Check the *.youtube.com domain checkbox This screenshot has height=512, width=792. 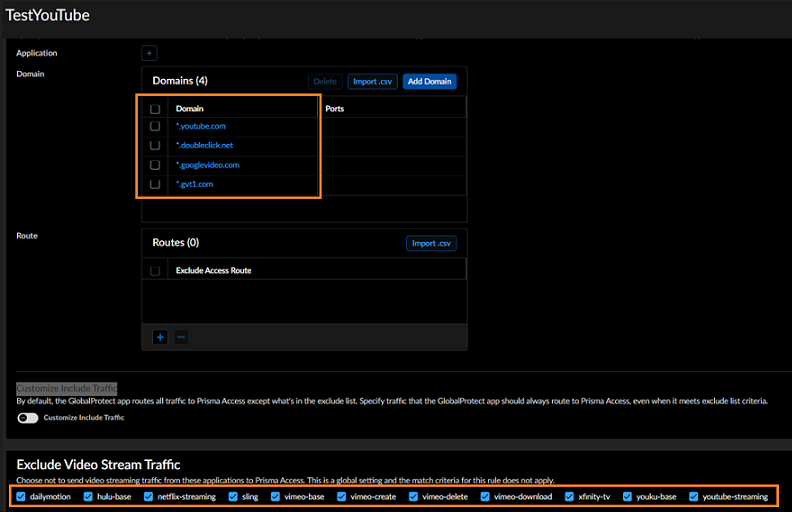pyautogui.click(x=155, y=127)
